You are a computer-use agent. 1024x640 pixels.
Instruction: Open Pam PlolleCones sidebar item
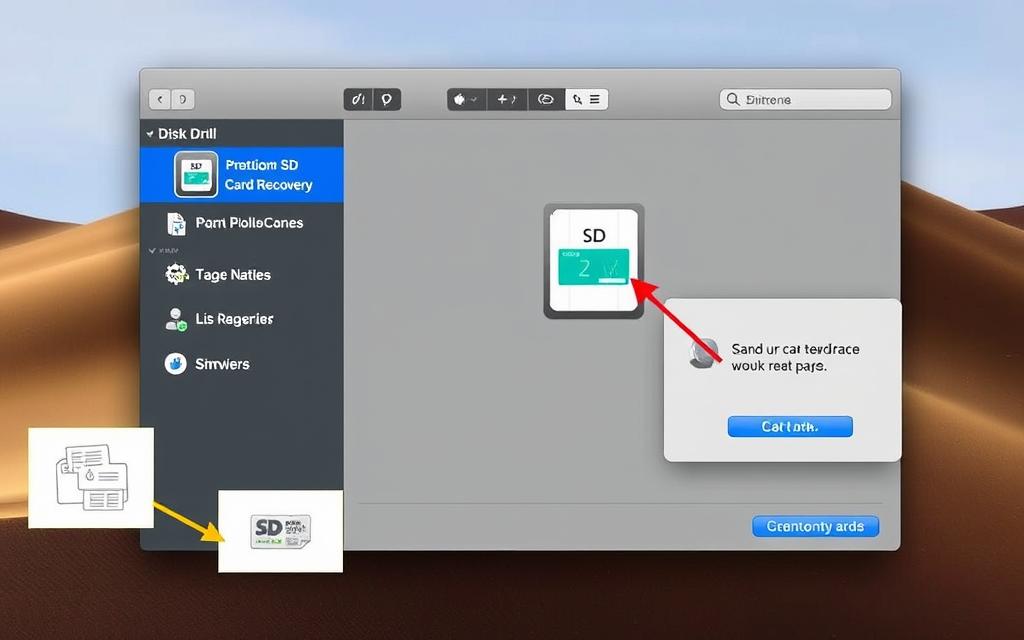coord(242,223)
